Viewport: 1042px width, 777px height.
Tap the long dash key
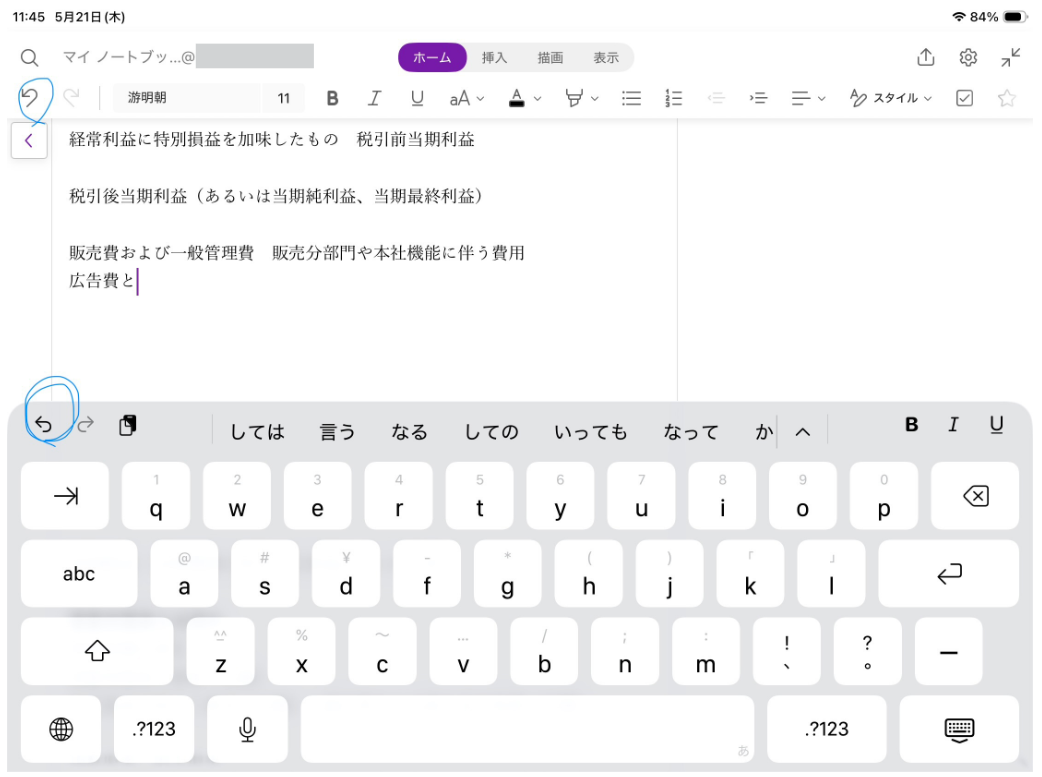(948, 651)
